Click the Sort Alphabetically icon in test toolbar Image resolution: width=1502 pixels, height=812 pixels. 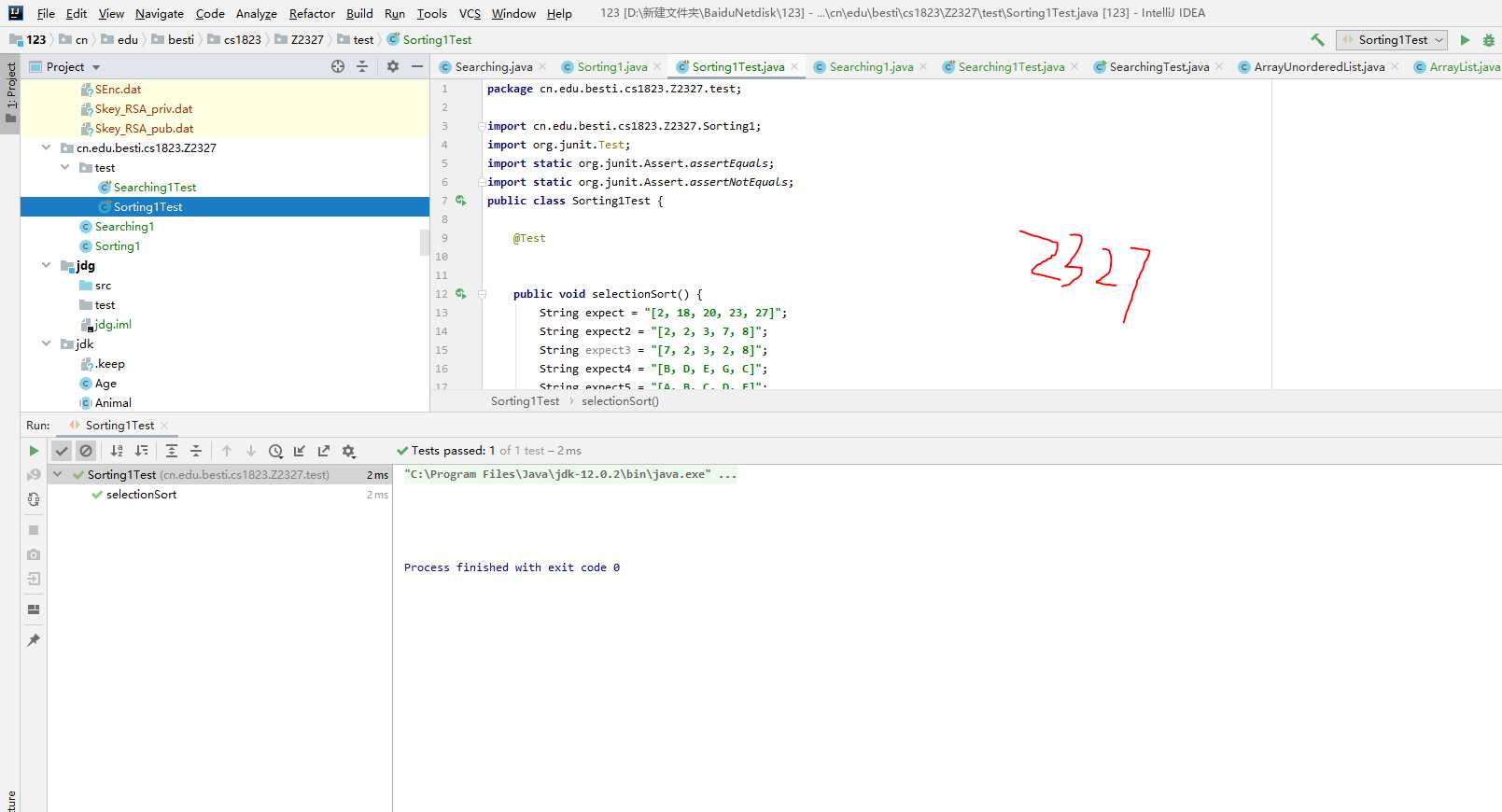117,451
